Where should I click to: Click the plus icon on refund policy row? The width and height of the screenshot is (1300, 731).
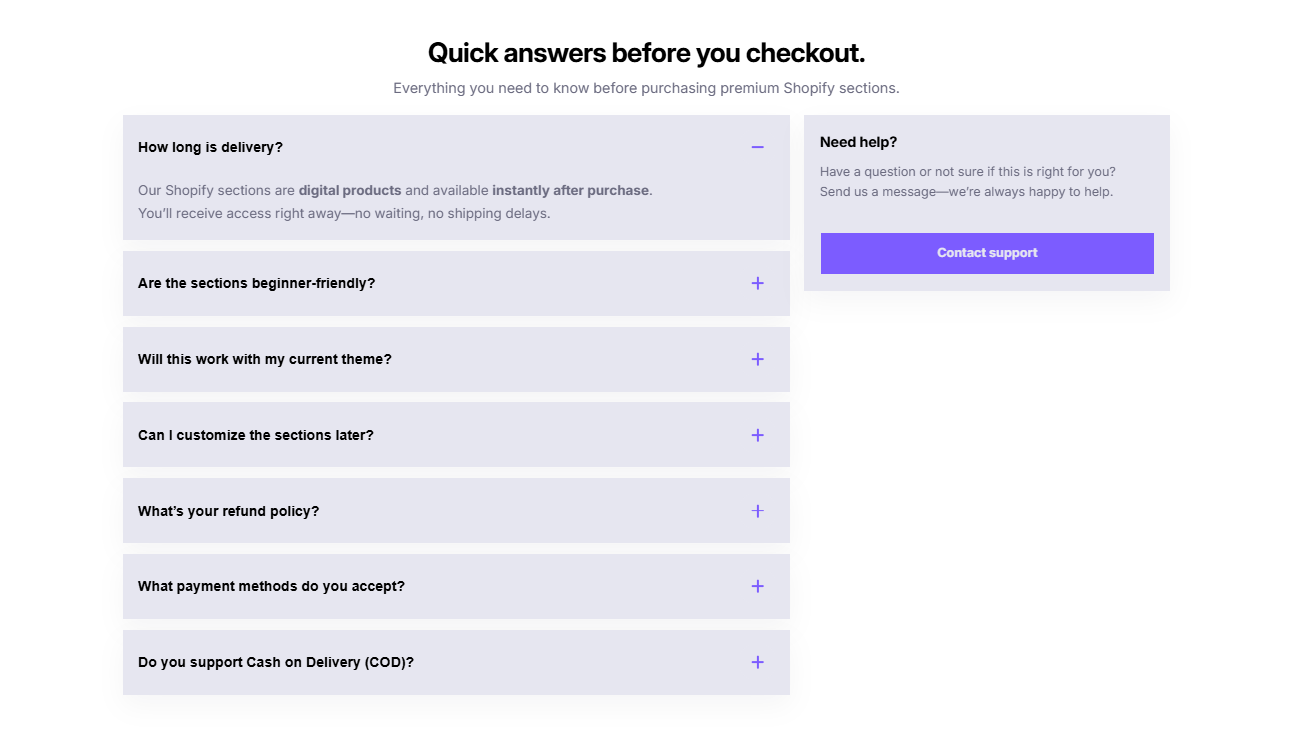757,510
